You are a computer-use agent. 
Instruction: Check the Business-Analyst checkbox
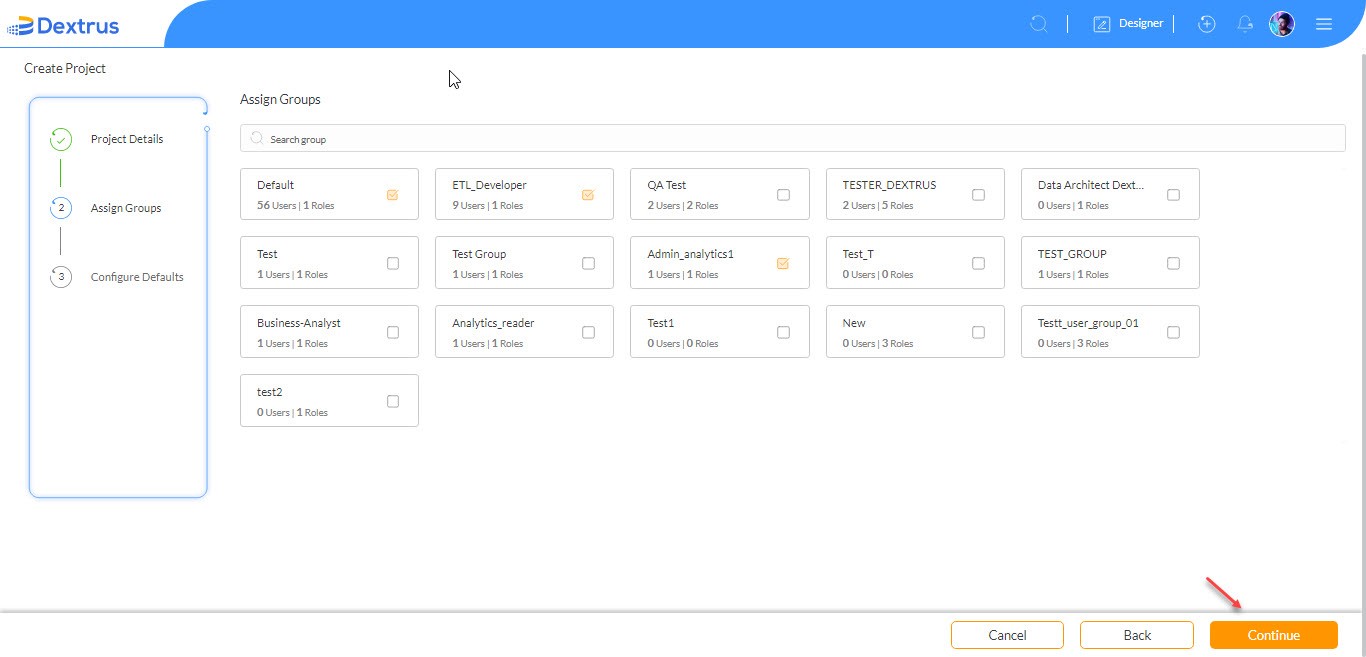[392, 333]
